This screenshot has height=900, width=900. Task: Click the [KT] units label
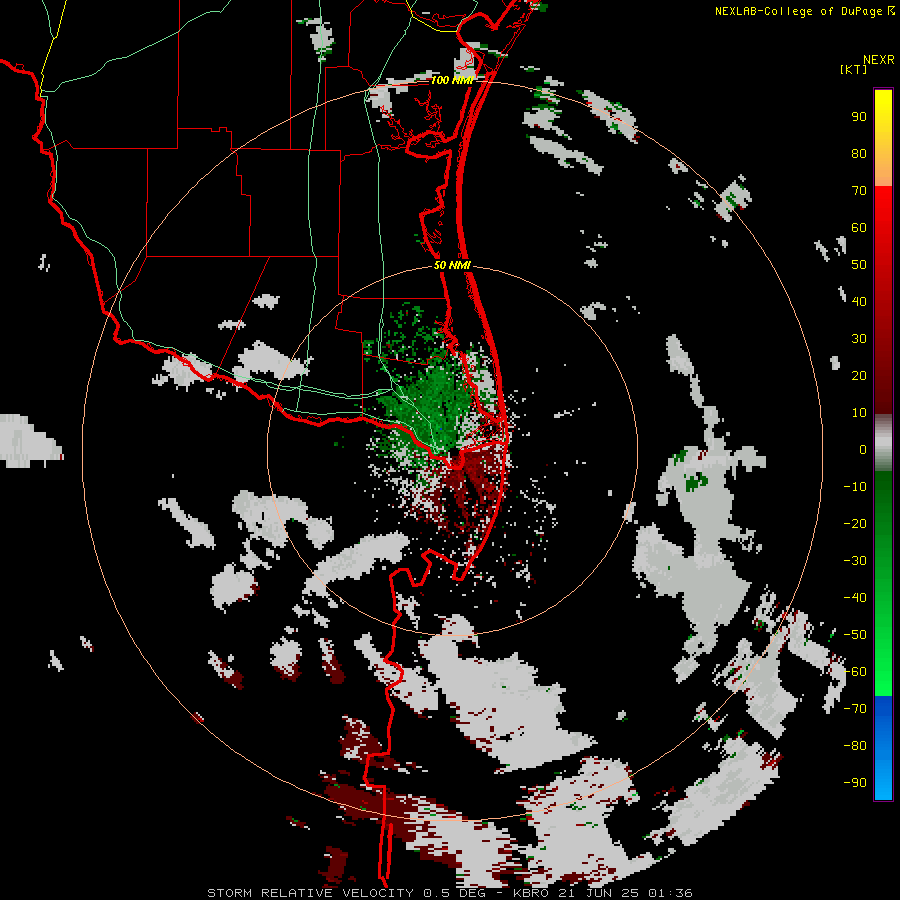(x=853, y=69)
